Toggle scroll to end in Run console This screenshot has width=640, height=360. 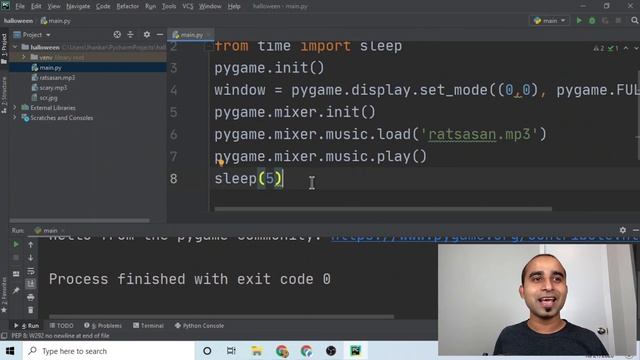[x=31, y=284]
